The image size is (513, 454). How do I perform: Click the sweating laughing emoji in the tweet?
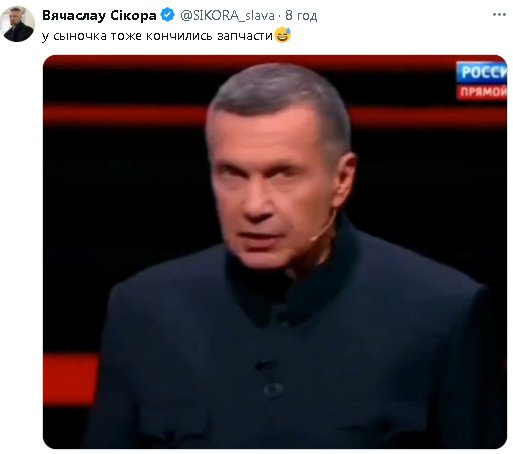coord(283,35)
